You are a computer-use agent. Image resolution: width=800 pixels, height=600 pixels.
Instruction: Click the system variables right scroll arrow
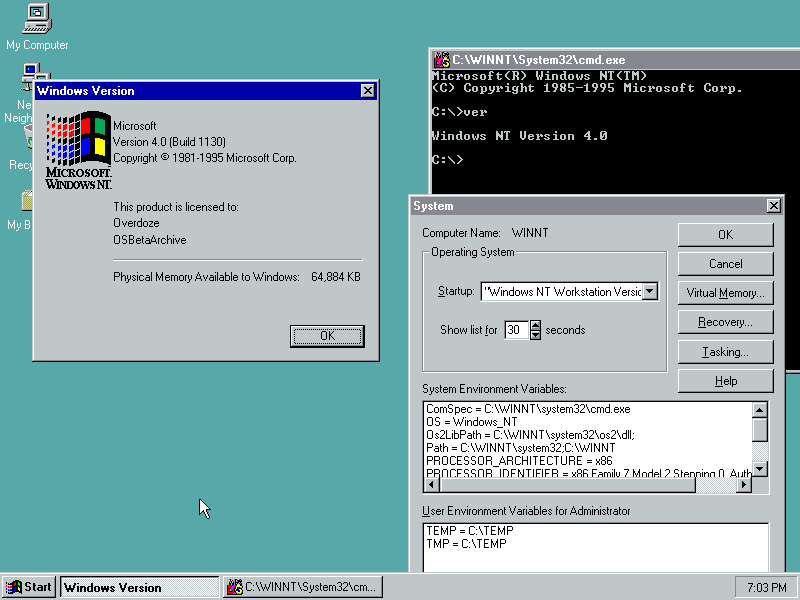[x=743, y=485]
